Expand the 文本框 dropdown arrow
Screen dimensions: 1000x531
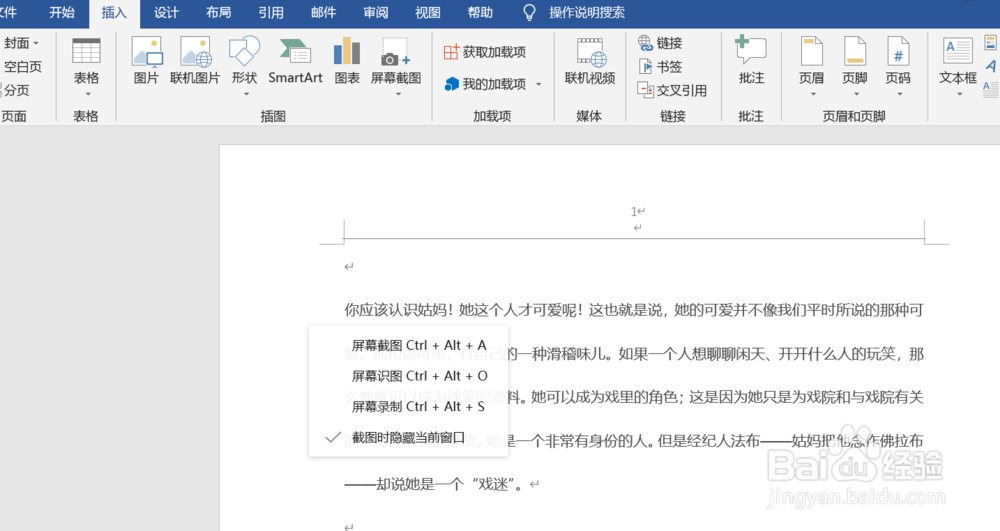pos(959,94)
